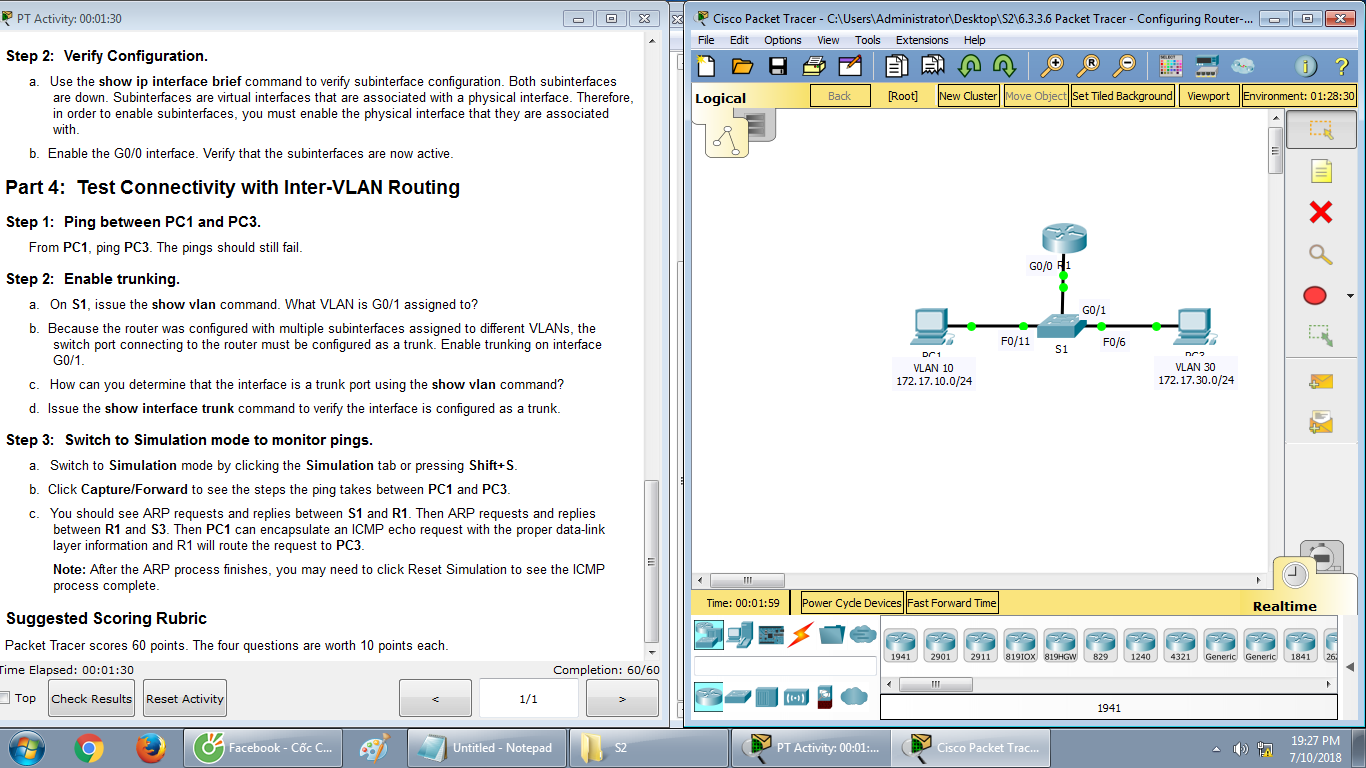Click the Zoom In magnifier
This screenshot has width=1366, height=768.
point(1052,66)
